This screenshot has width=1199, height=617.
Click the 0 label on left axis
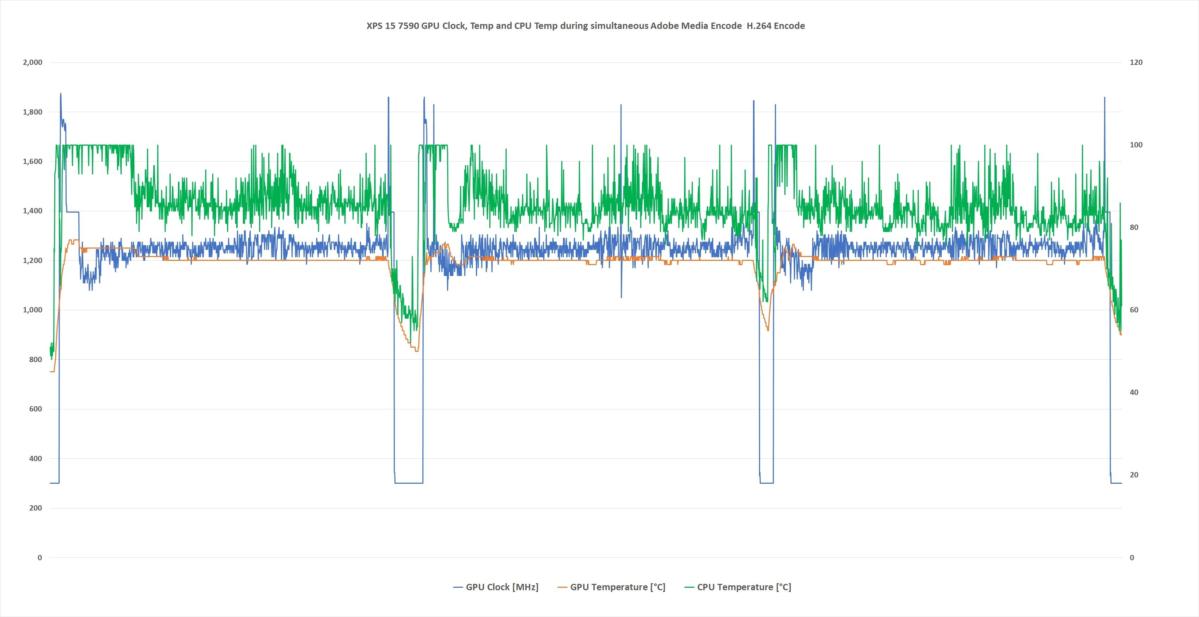point(40,558)
